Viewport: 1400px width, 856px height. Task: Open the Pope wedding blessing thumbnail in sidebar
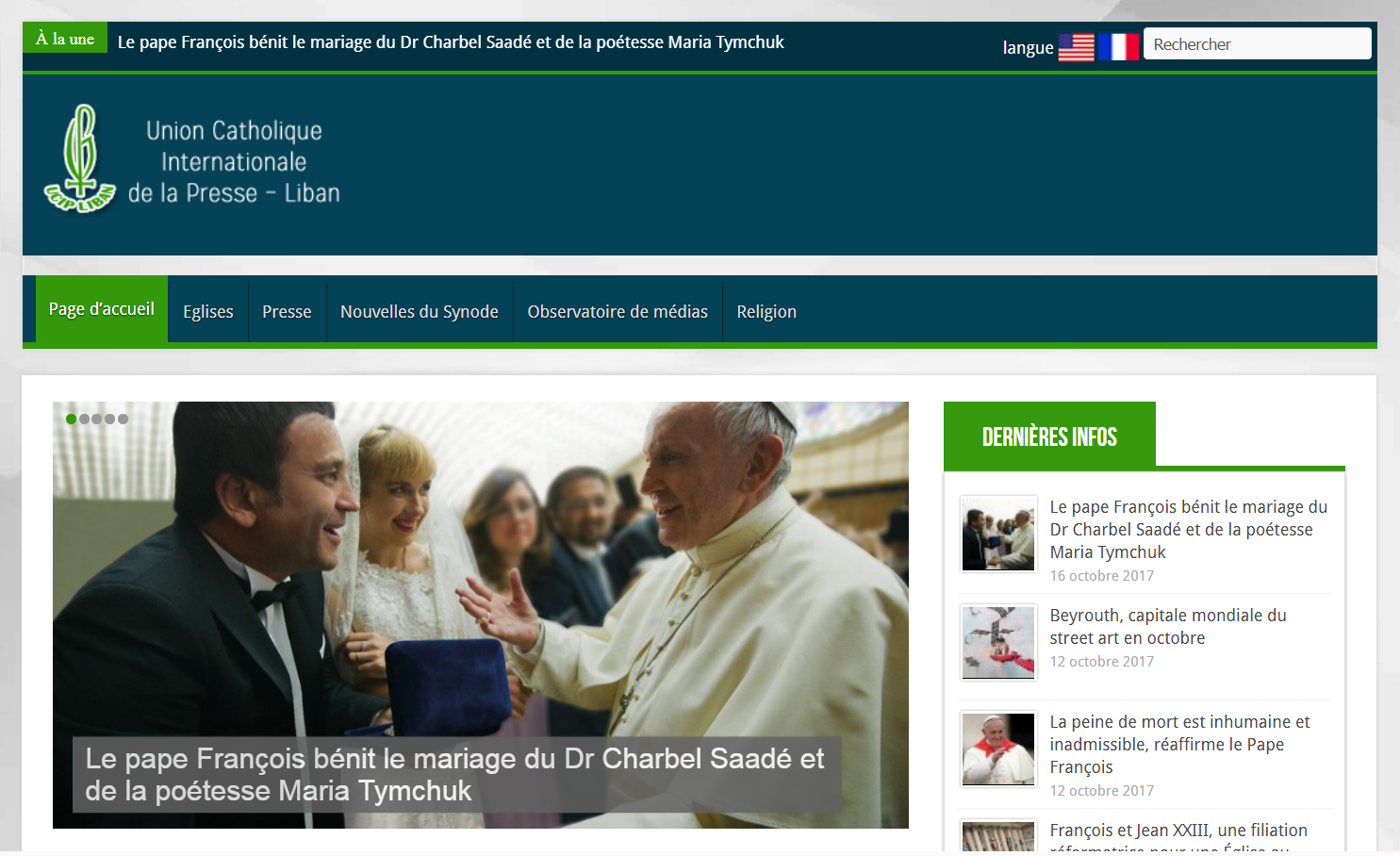tap(998, 534)
